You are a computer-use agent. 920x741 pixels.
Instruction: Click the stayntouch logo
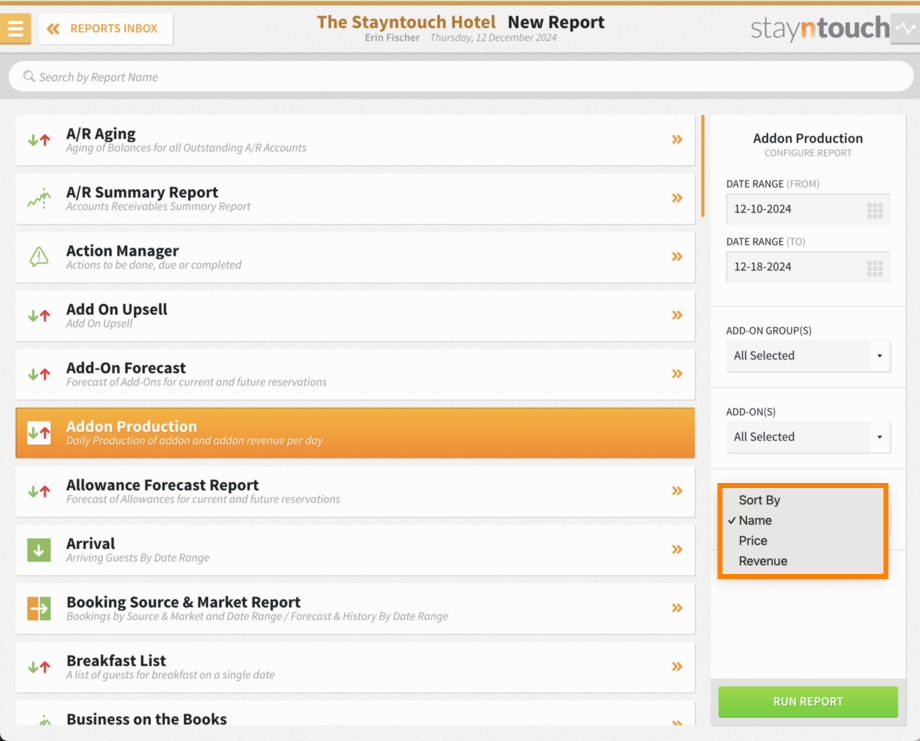(x=820, y=28)
